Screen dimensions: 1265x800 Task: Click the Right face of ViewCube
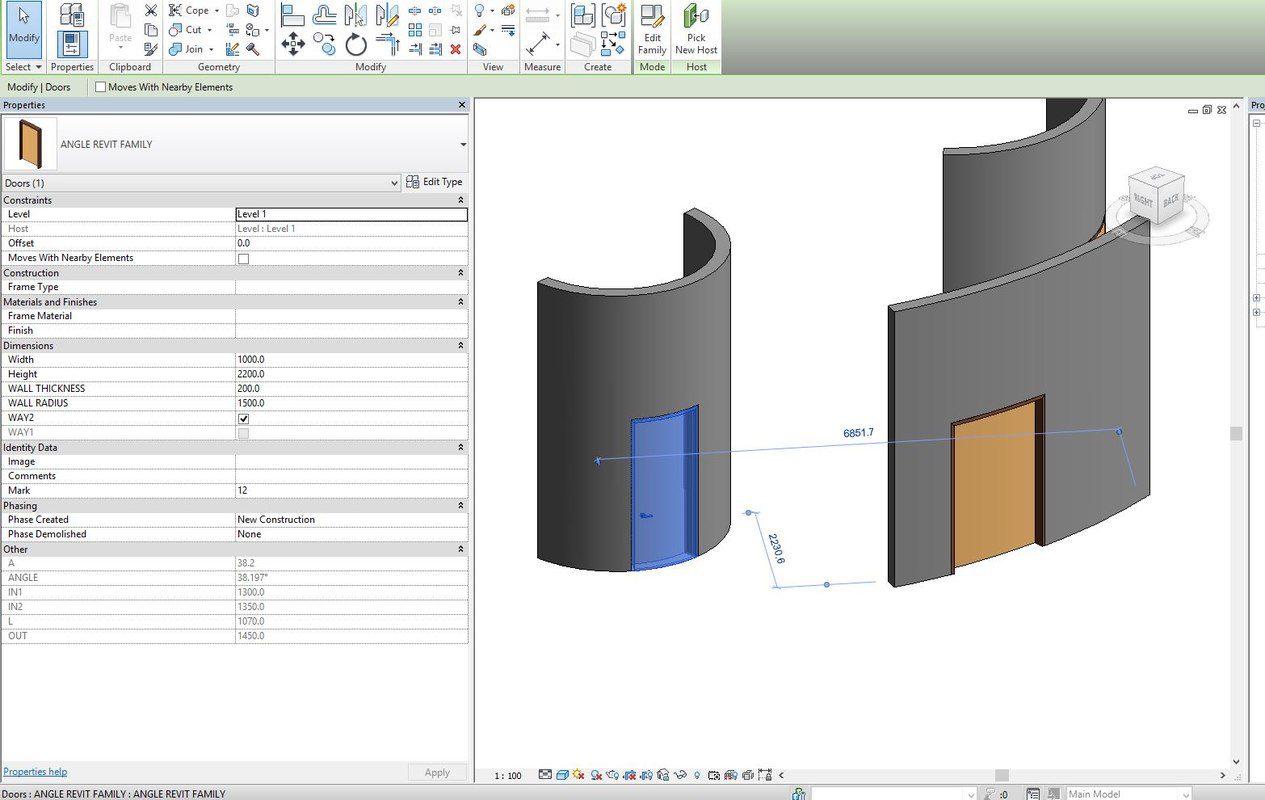coord(1144,201)
